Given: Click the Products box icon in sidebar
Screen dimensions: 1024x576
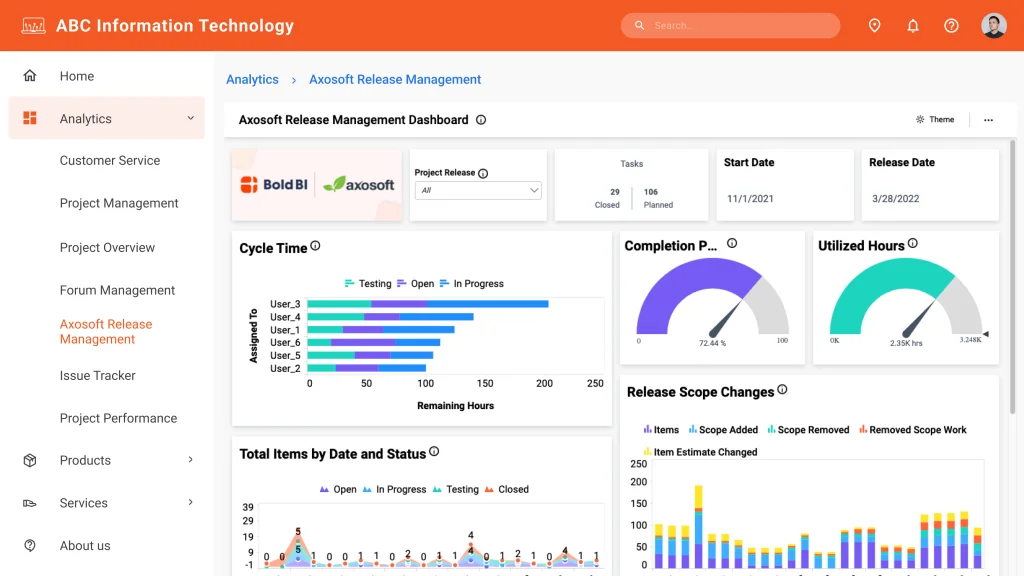Looking at the screenshot, I should [x=30, y=460].
